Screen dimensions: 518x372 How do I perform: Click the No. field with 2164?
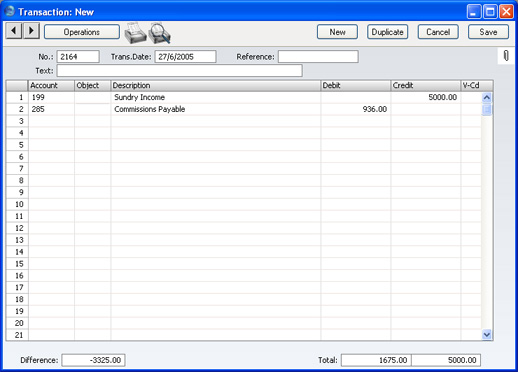tap(78, 57)
